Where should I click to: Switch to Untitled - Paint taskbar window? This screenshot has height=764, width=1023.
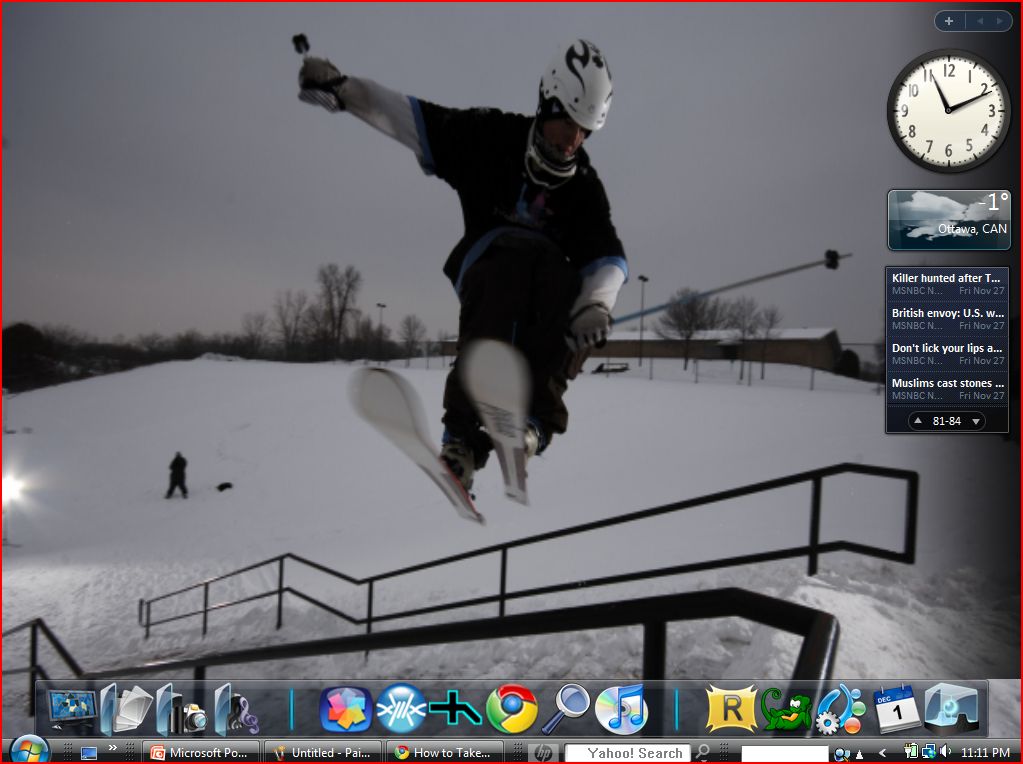click(x=324, y=753)
